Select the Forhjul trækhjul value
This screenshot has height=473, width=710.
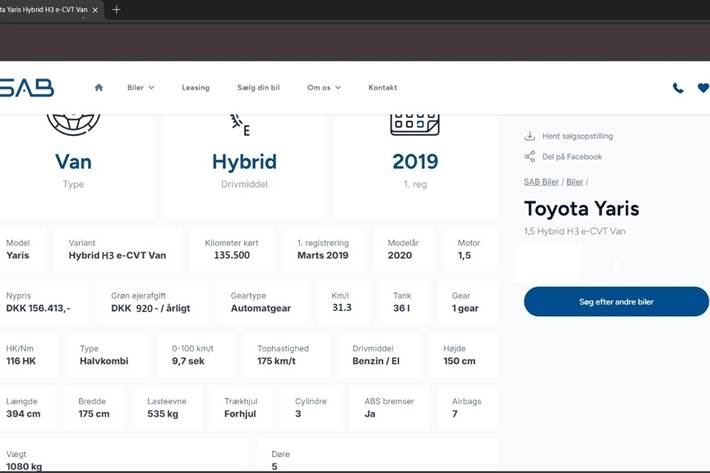(x=240, y=414)
